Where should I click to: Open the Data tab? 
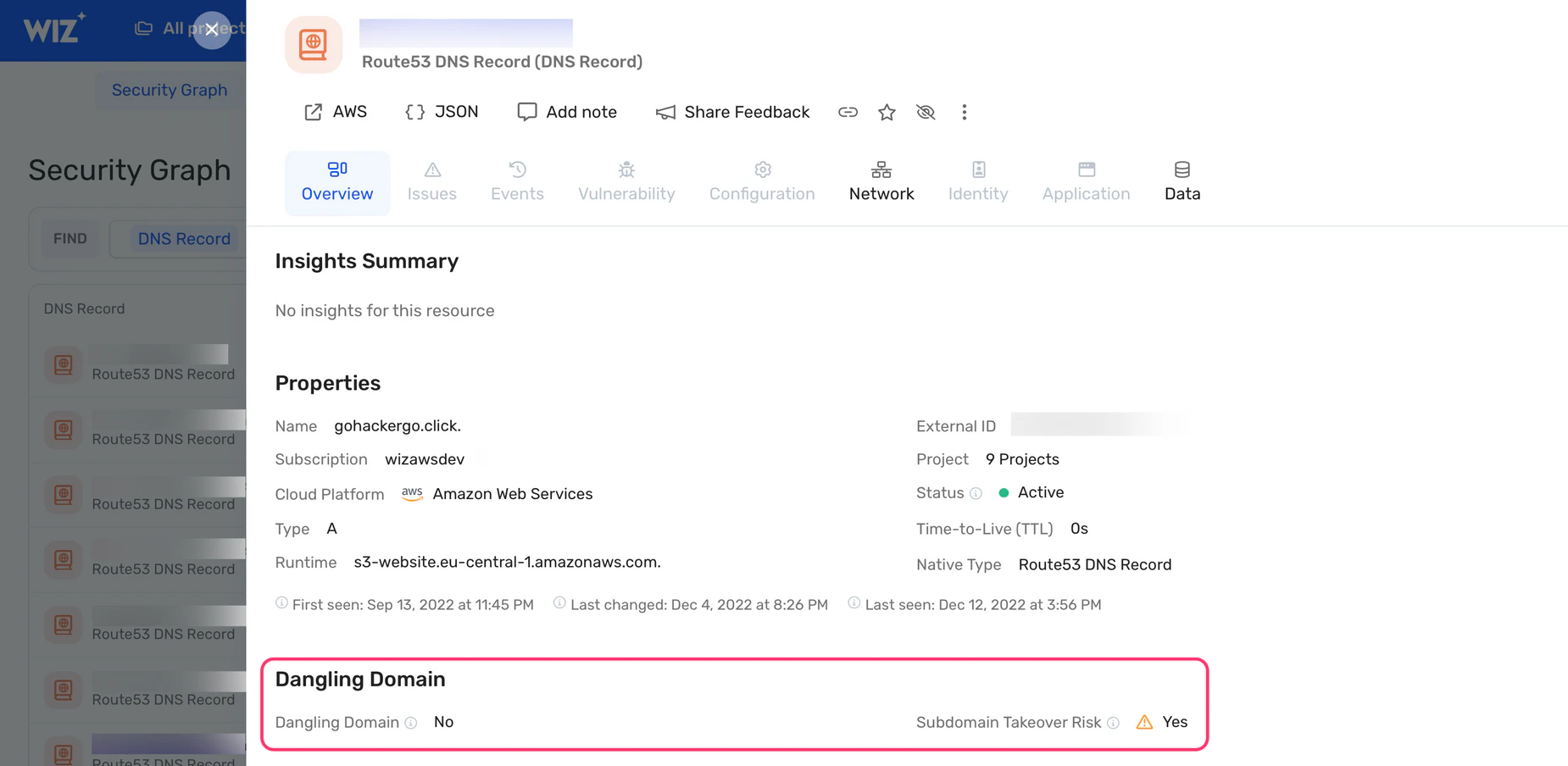(1182, 183)
